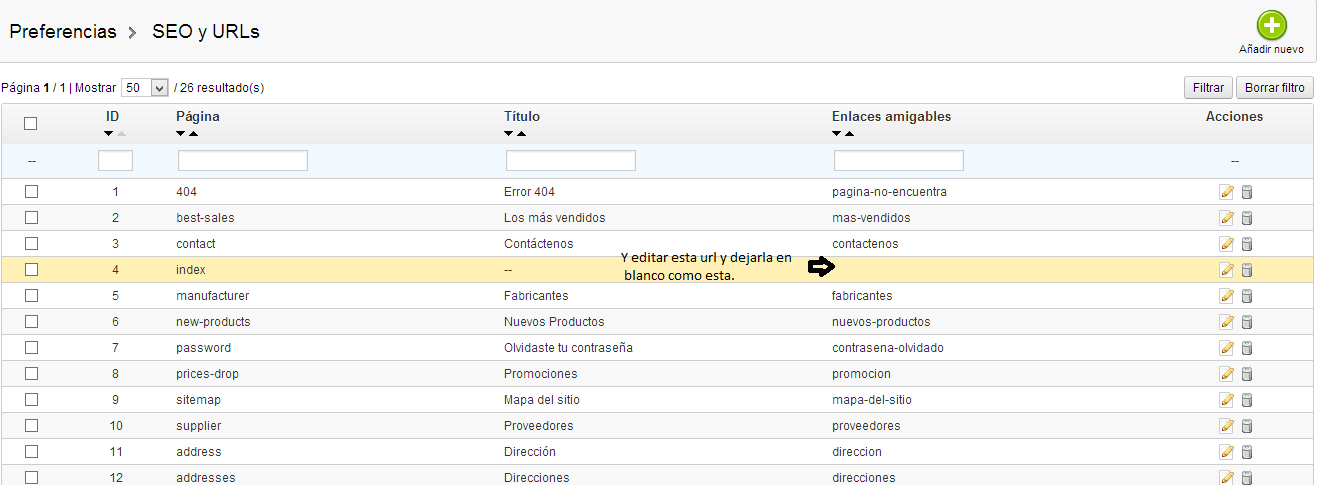Click the 'mapa-del-sitio' URL cell
1317x485 pixels.
[x=872, y=400]
